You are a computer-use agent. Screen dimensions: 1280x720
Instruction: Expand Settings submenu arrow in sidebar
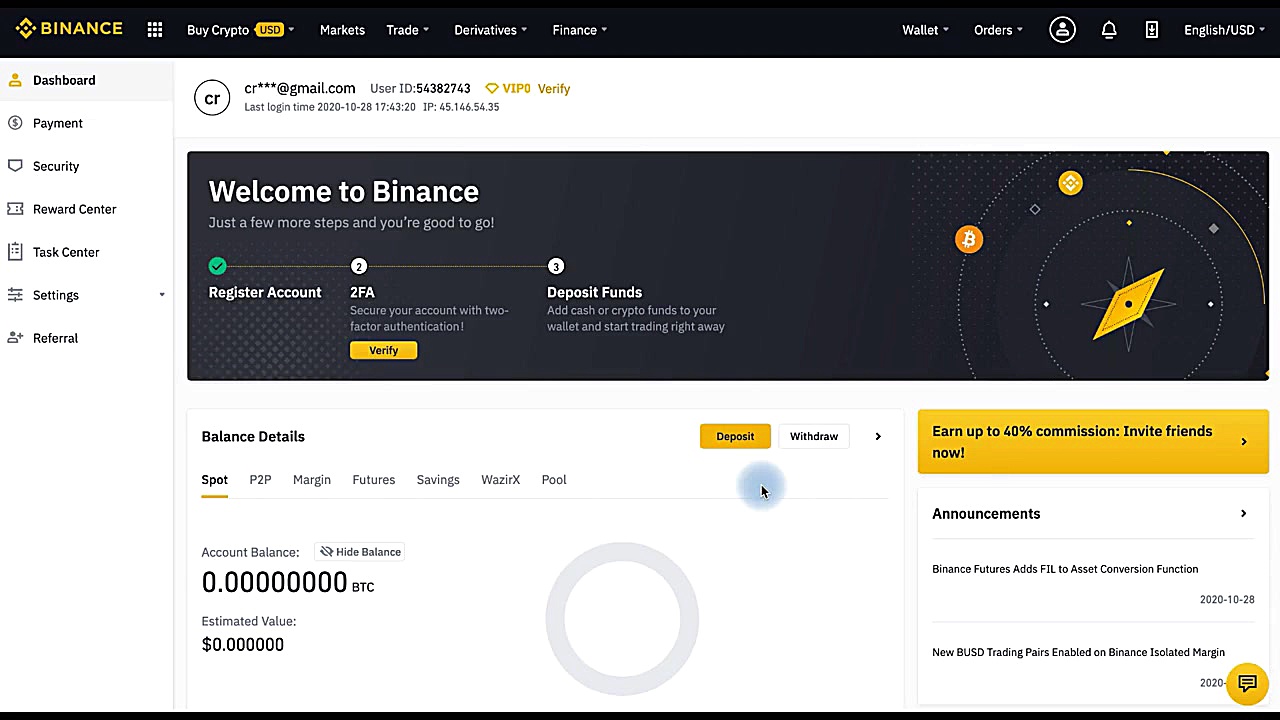tap(162, 295)
